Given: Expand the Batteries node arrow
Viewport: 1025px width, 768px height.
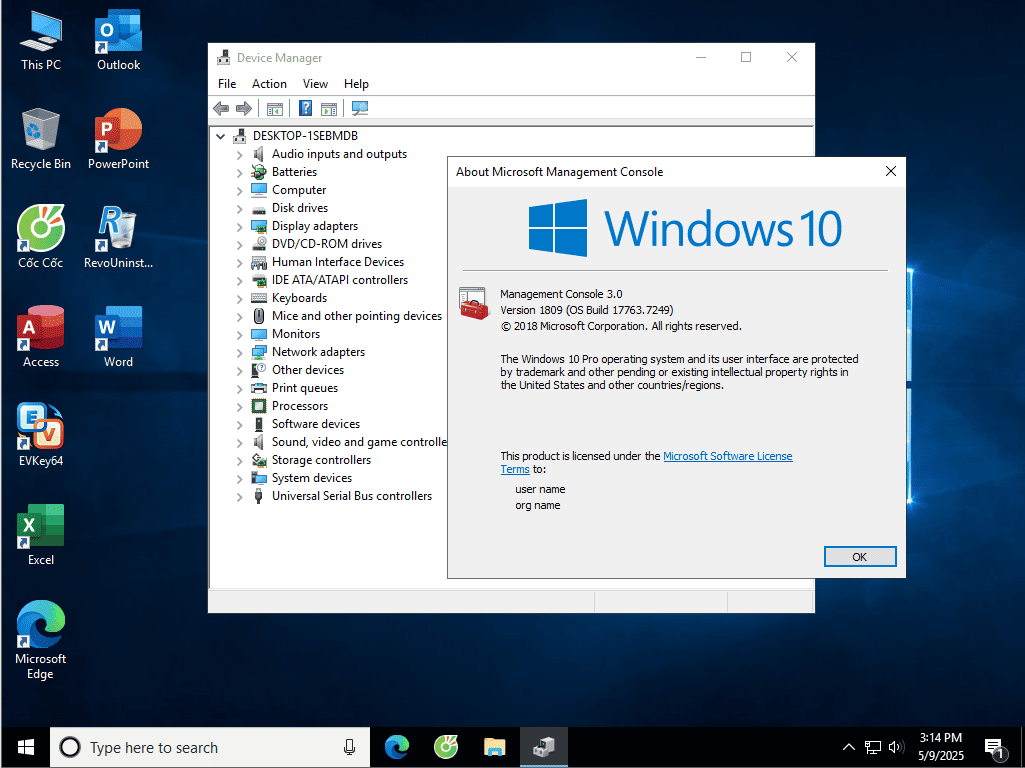Looking at the screenshot, I should 239,173.
